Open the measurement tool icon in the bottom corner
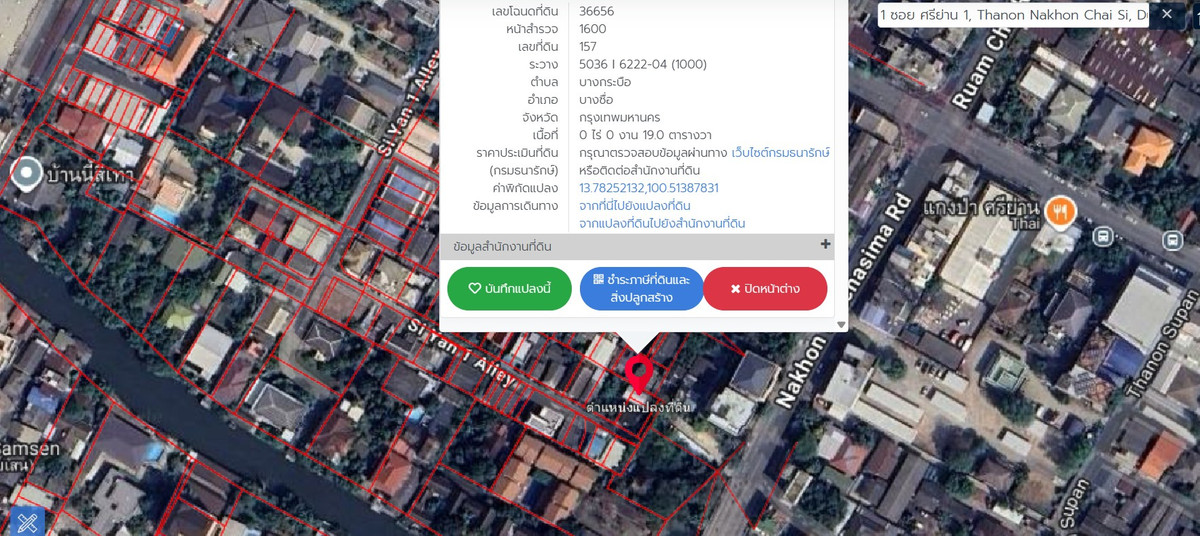Viewport: 1200px width, 536px height. pyautogui.click(x=27, y=521)
